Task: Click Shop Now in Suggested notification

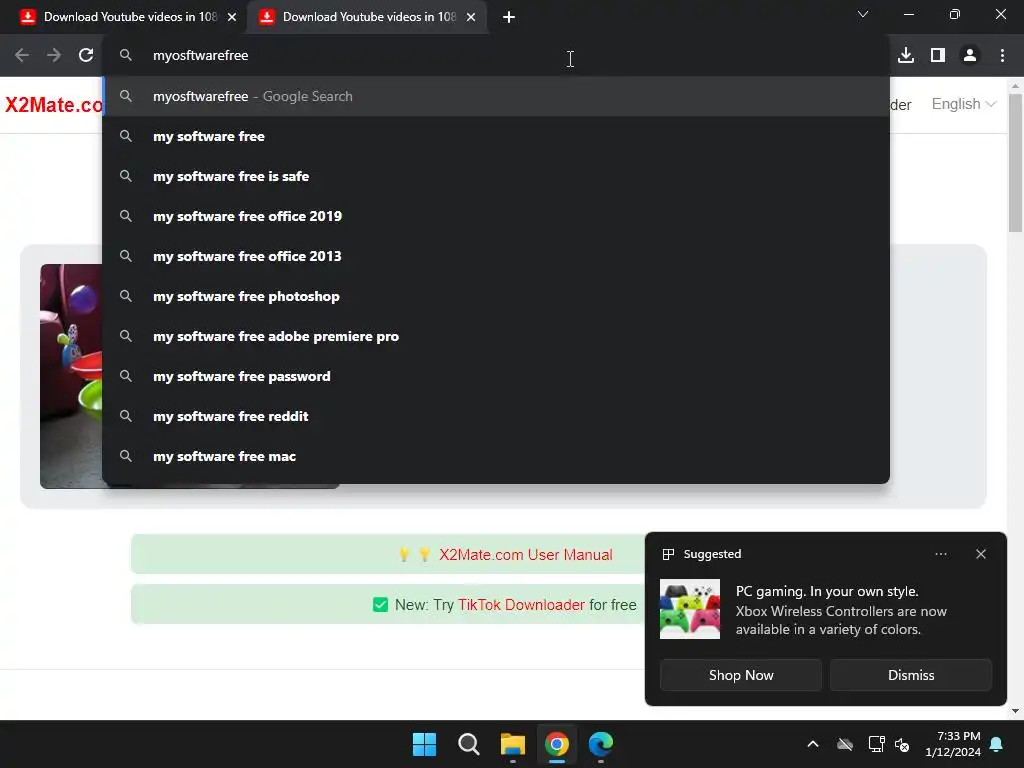Action: coord(741,675)
